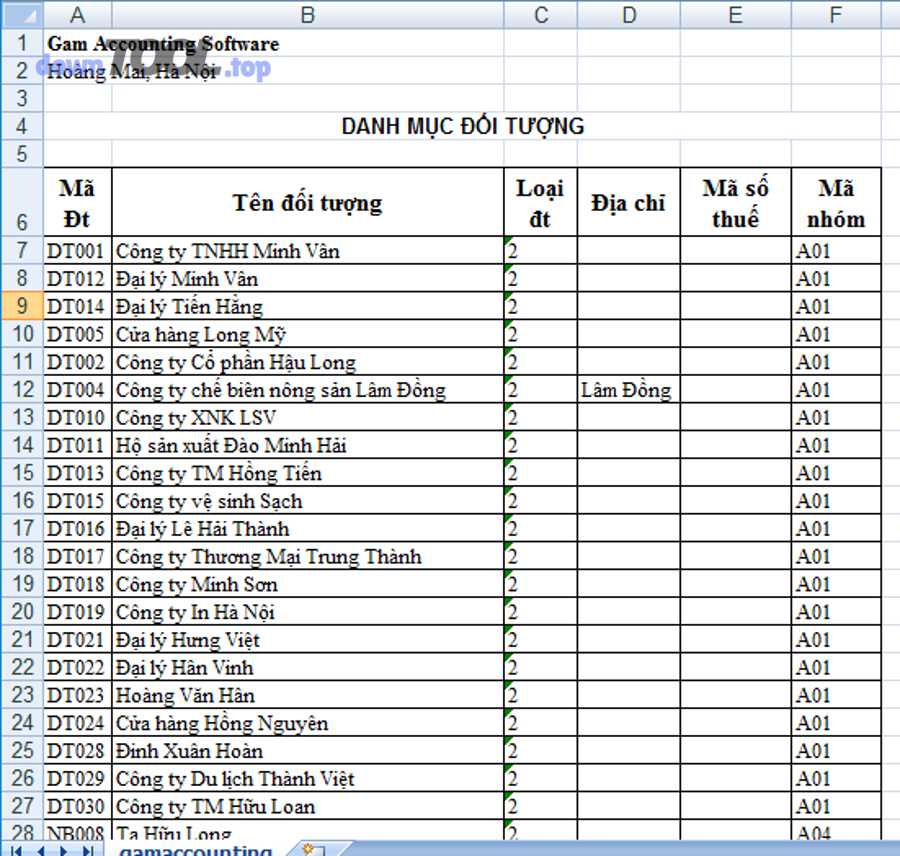Select column A header
This screenshot has width=900, height=856.
tap(77, 14)
